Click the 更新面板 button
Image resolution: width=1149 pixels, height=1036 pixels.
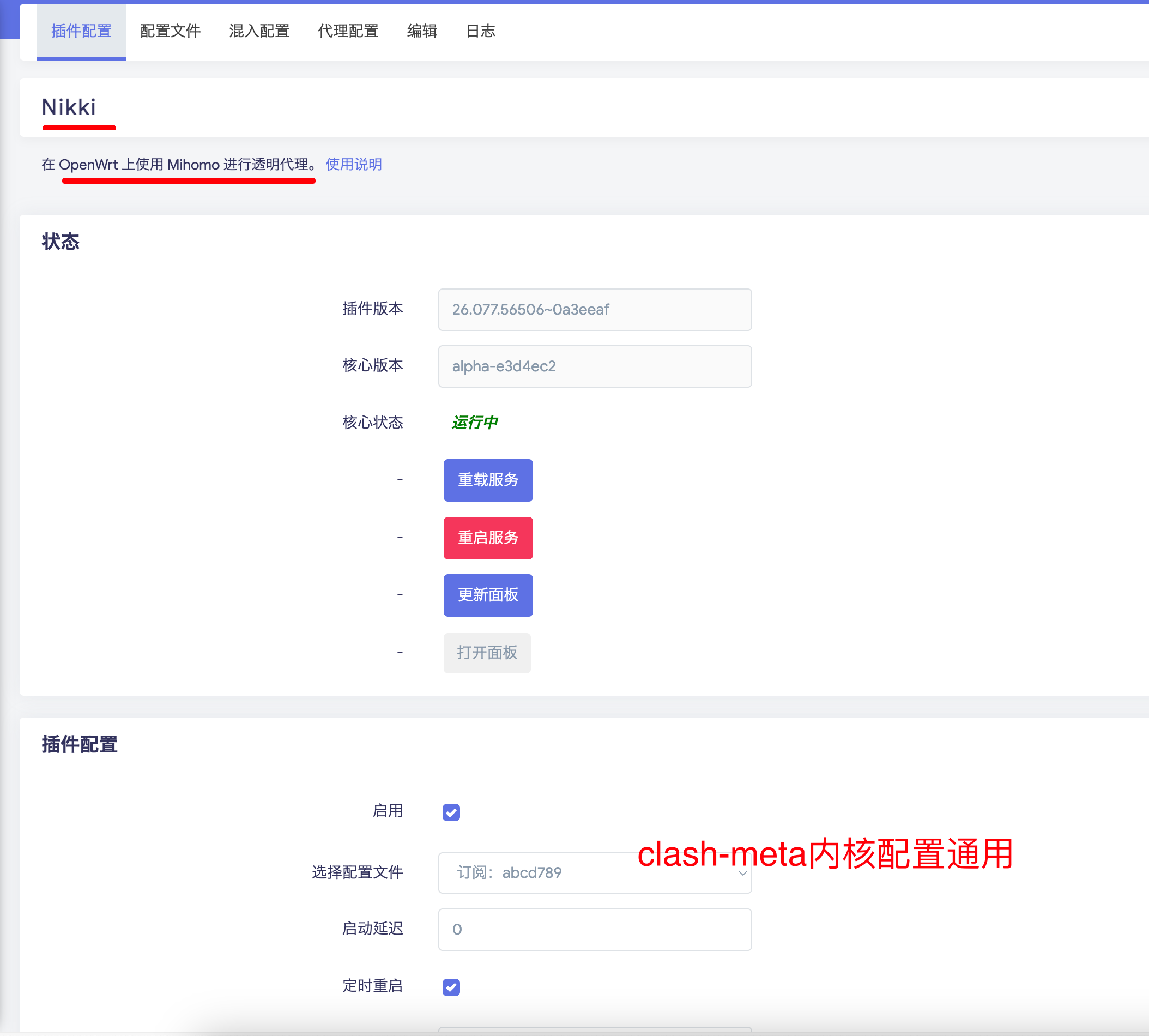click(x=488, y=595)
